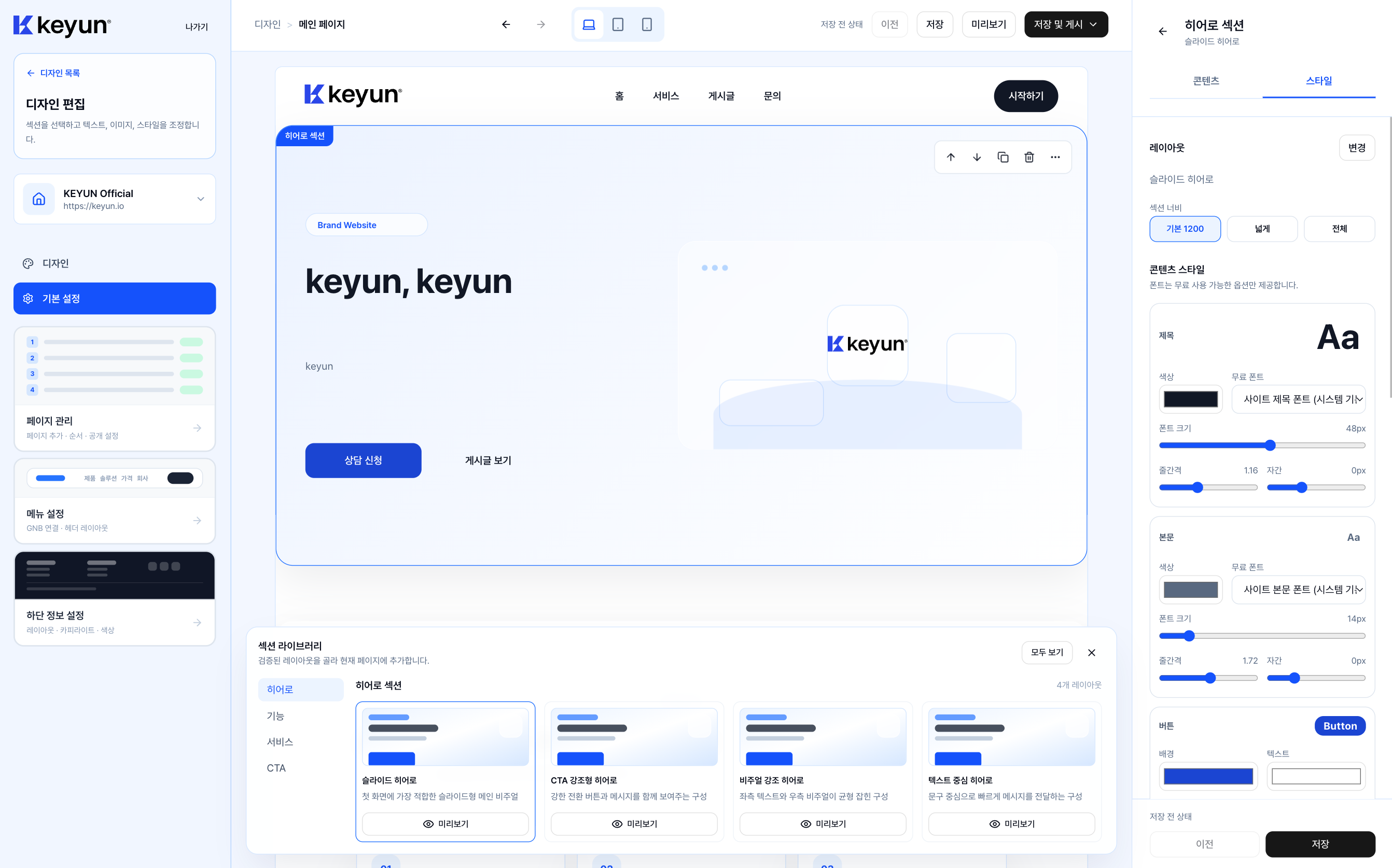
Task: Click the button background color swatch
Action: coord(1208,776)
